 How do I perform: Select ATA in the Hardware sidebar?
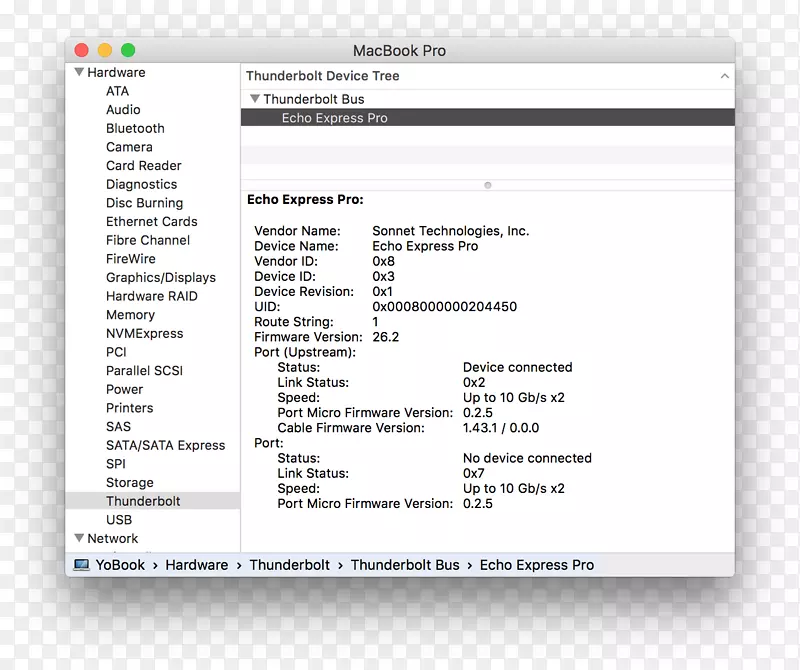(117, 91)
